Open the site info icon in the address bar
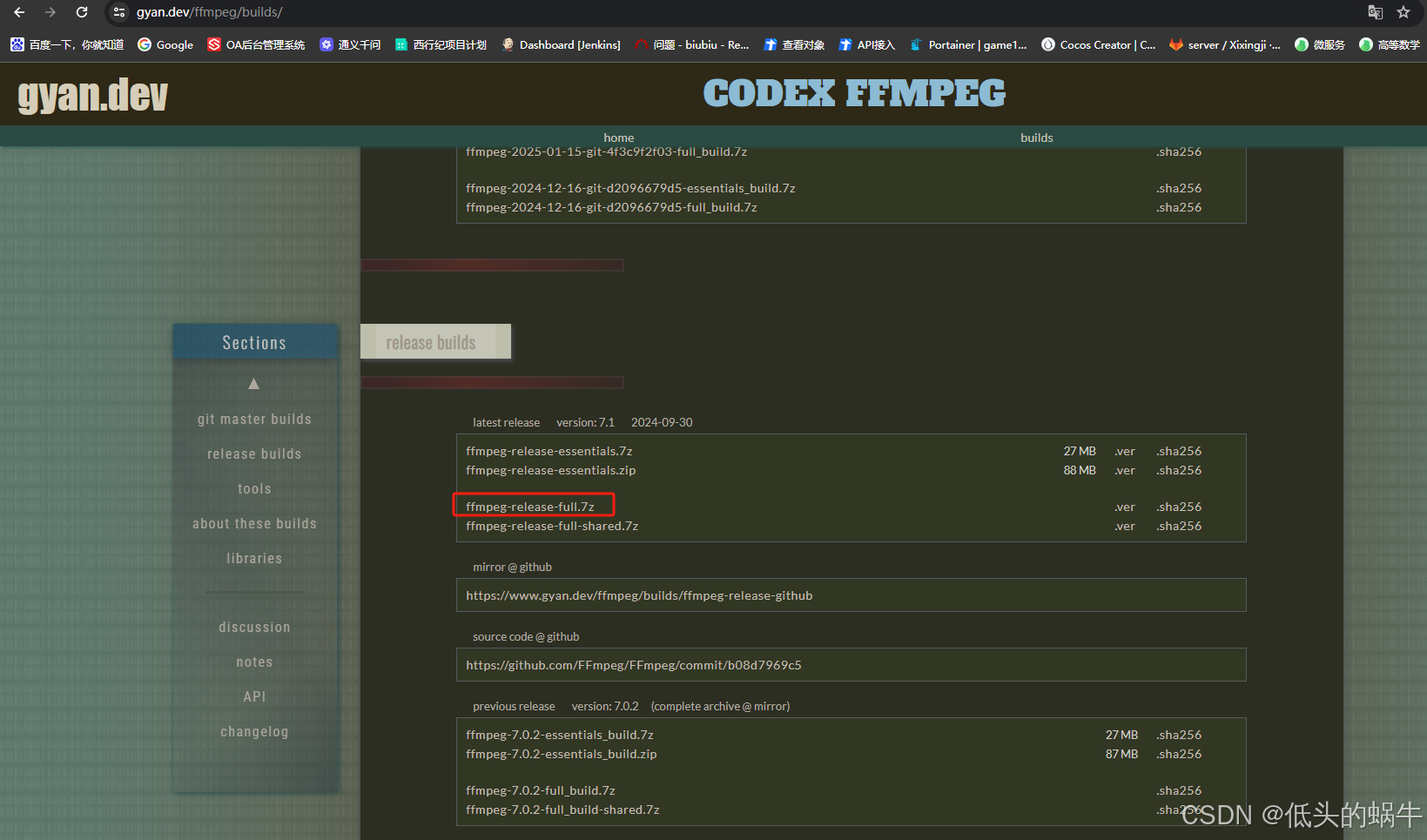1427x840 pixels. click(119, 12)
